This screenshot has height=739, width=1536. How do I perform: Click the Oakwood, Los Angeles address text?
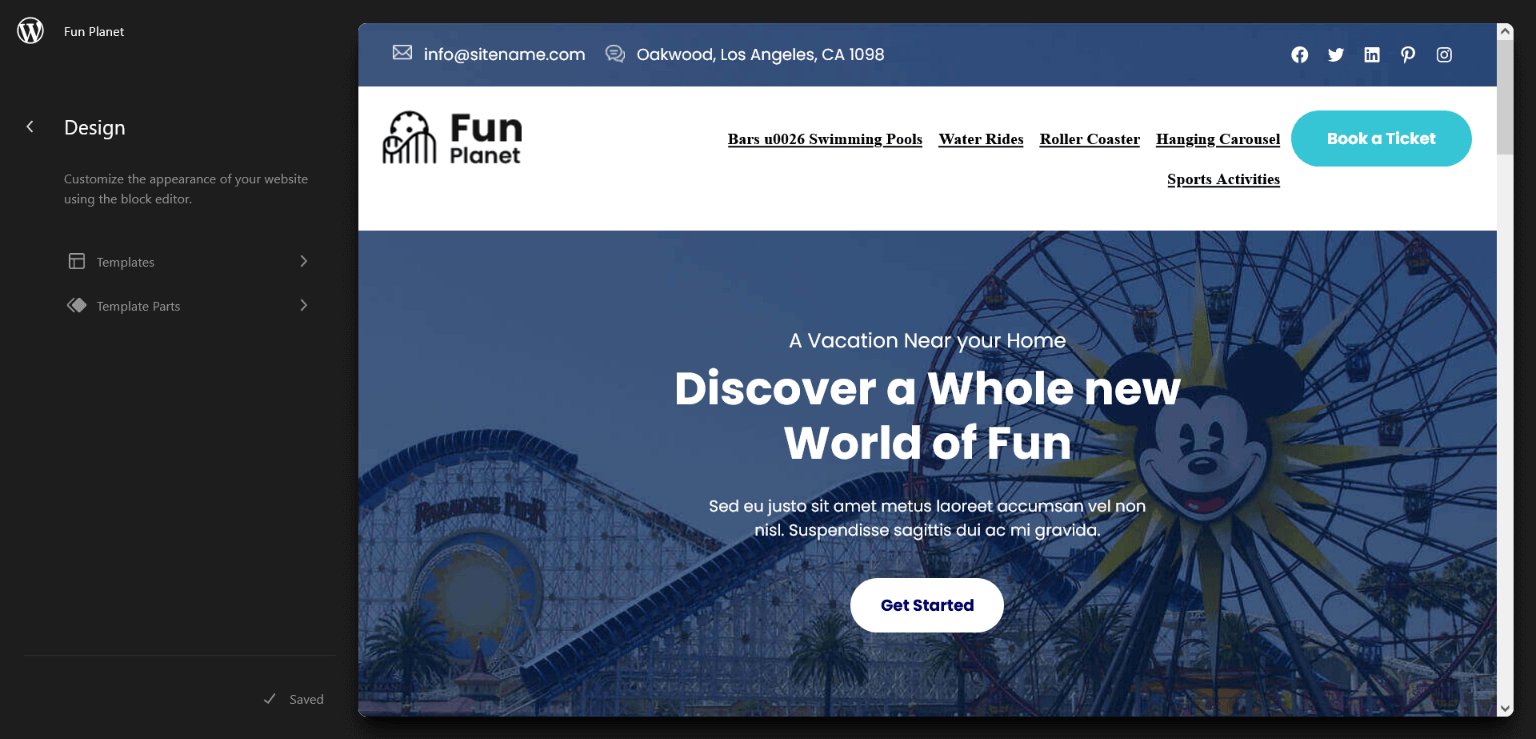760,54
